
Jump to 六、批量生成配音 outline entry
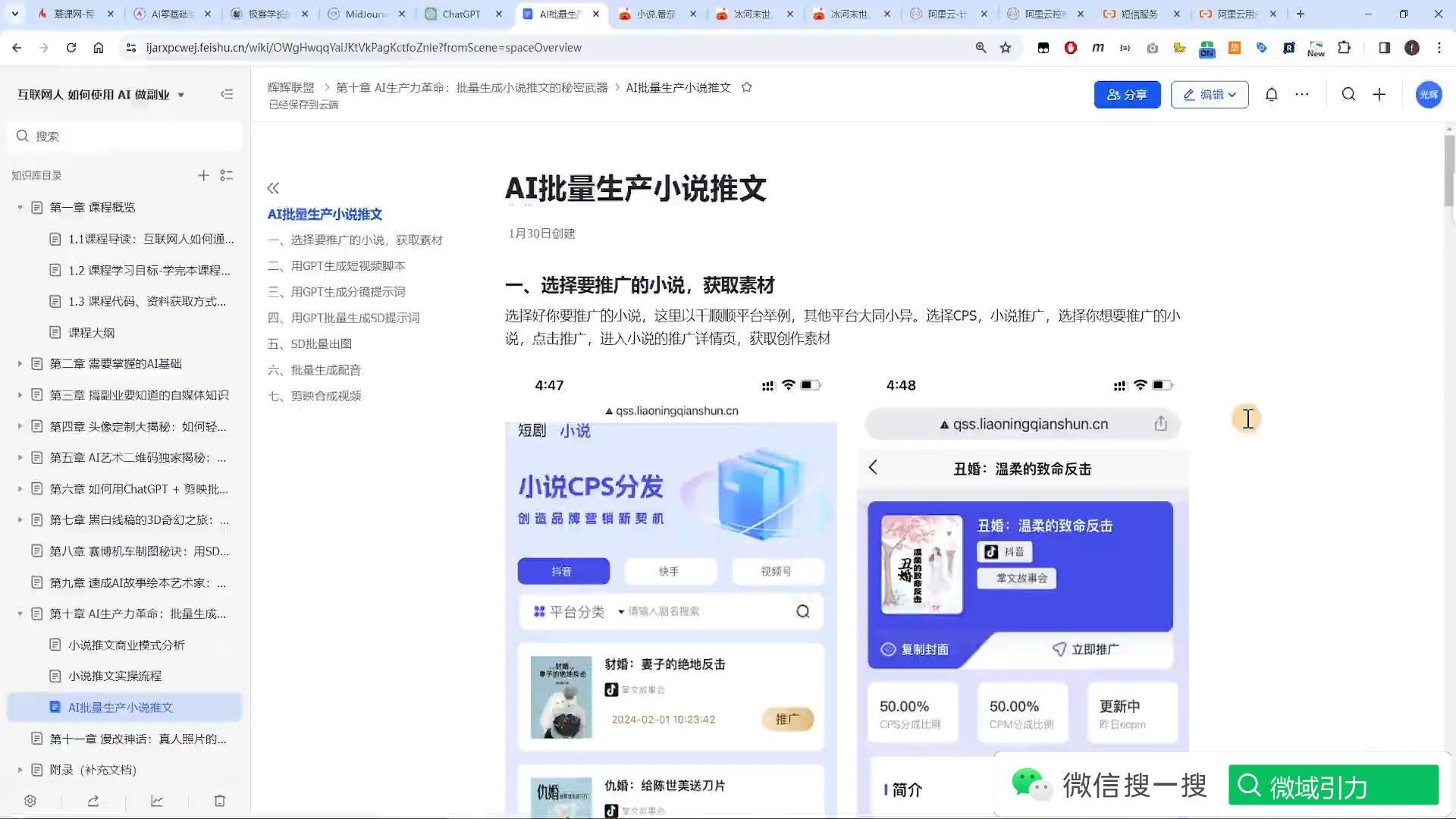pyautogui.click(x=314, y=370)
